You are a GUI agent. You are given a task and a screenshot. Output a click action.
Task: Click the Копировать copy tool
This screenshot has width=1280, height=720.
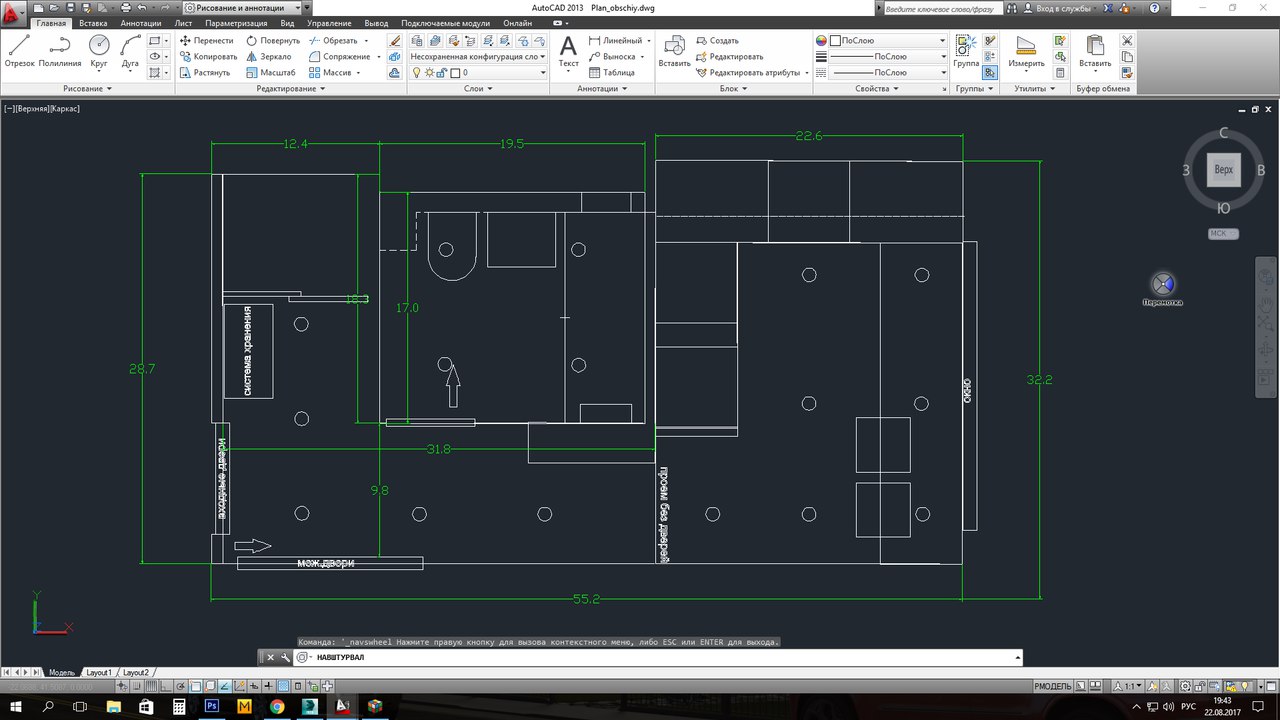[208, 57]
